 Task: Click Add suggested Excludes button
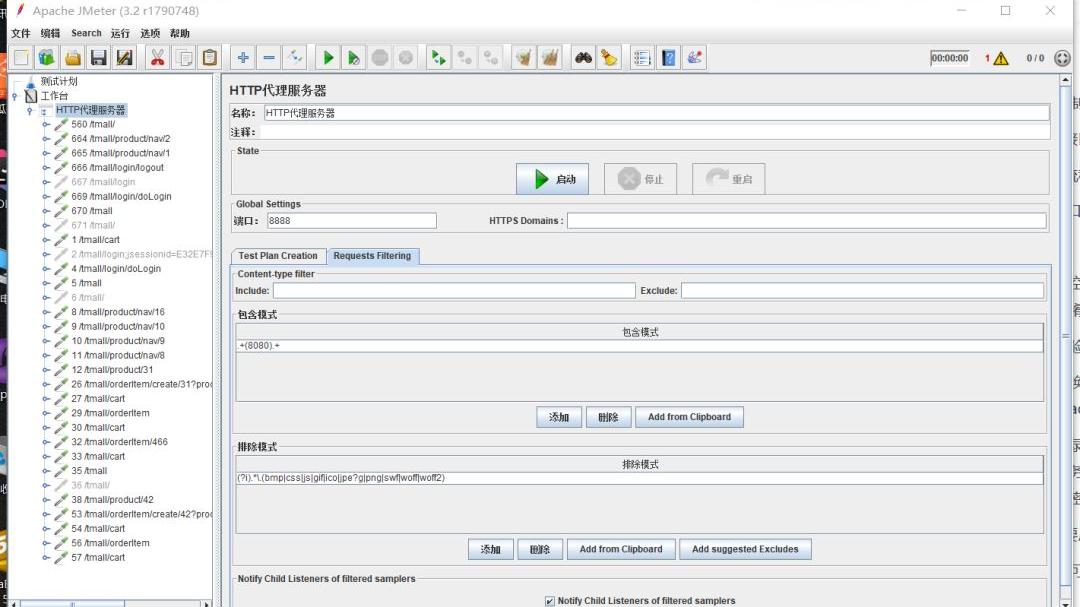745,549
